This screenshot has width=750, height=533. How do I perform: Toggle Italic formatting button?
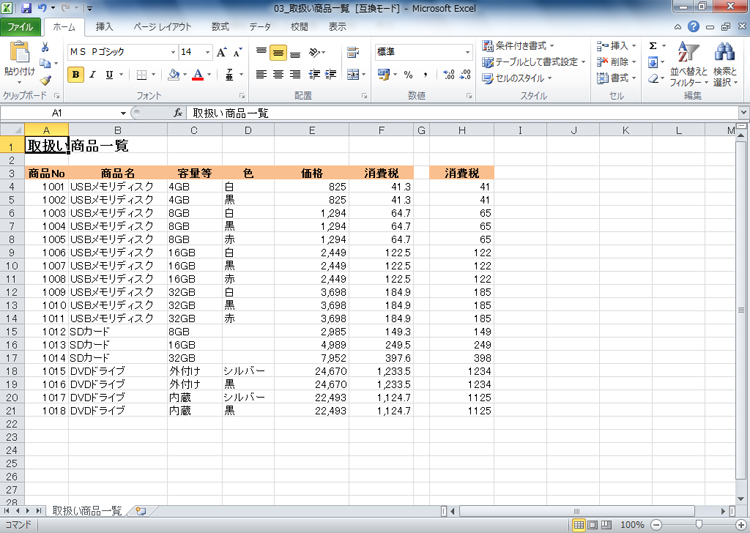coord(93,75)
